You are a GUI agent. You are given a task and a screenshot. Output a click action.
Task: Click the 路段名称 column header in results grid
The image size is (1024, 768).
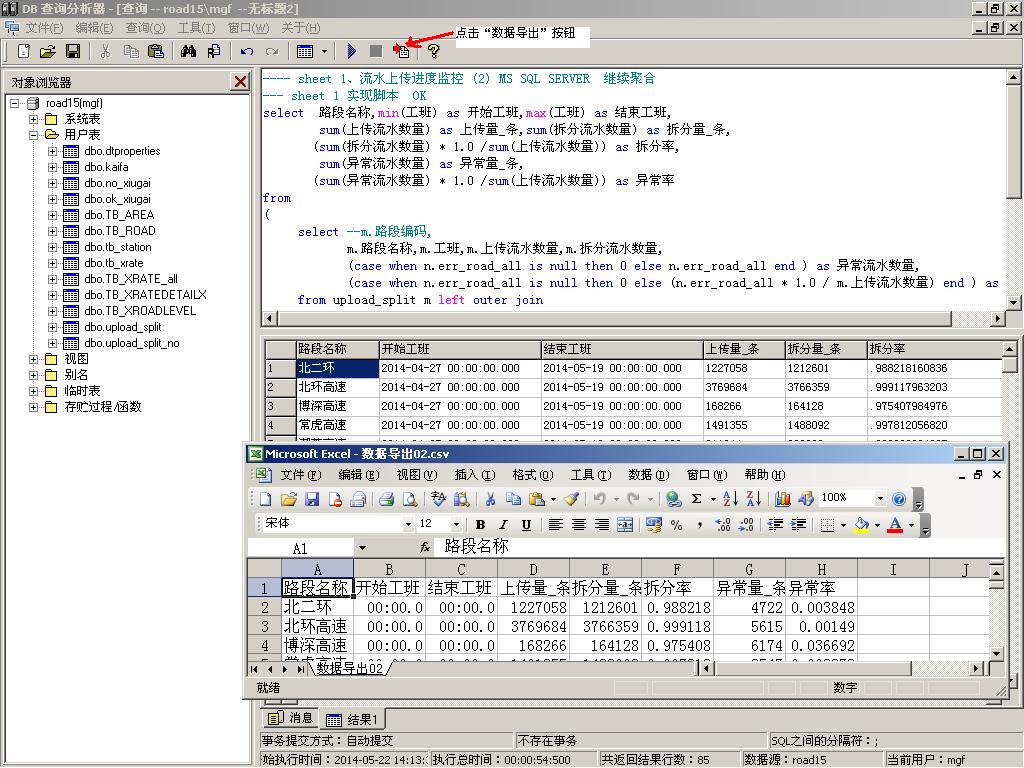click(337, 349)
